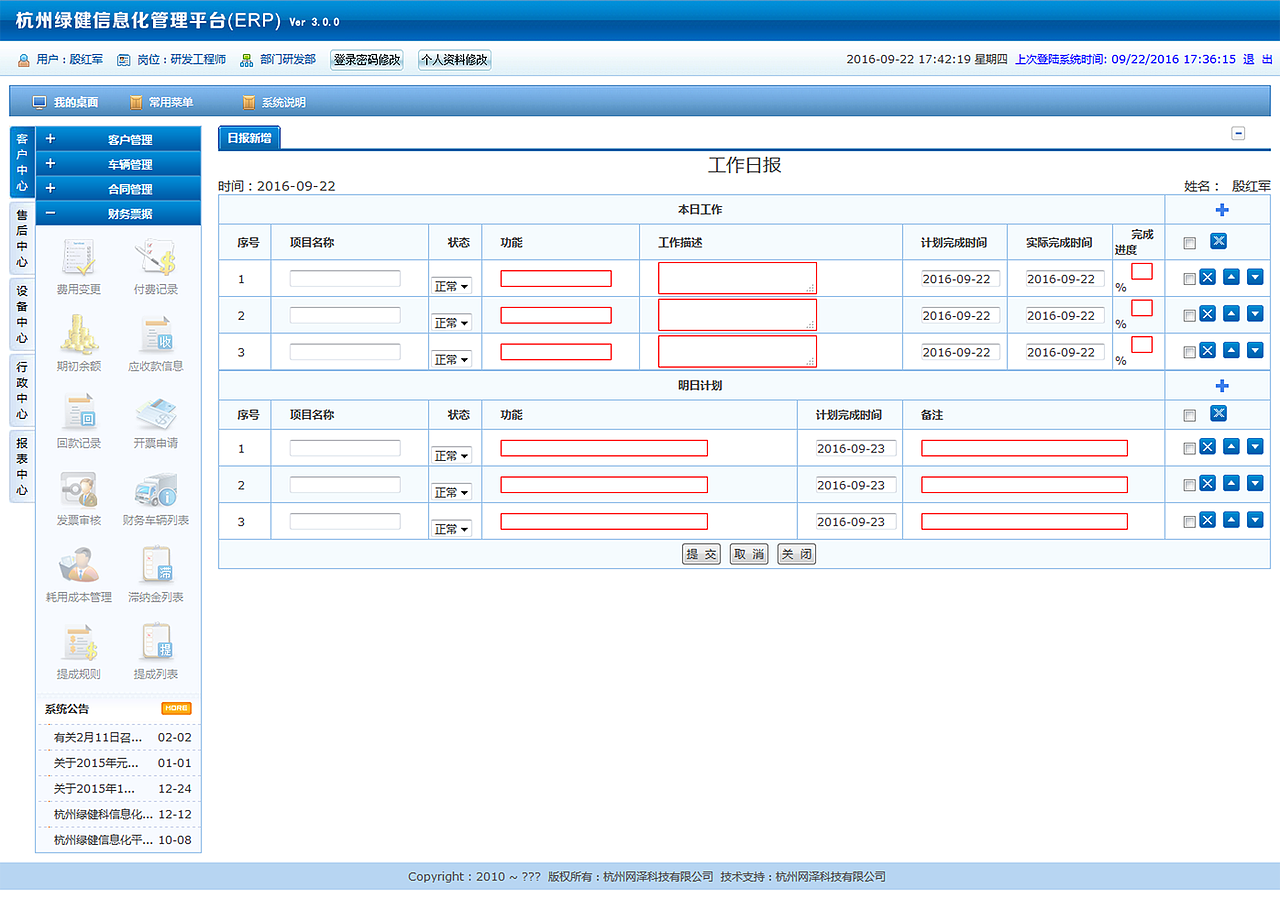Move row 1 of 明日计划 down
The height and width of the screenshot is (899, 1280).
1255,446
